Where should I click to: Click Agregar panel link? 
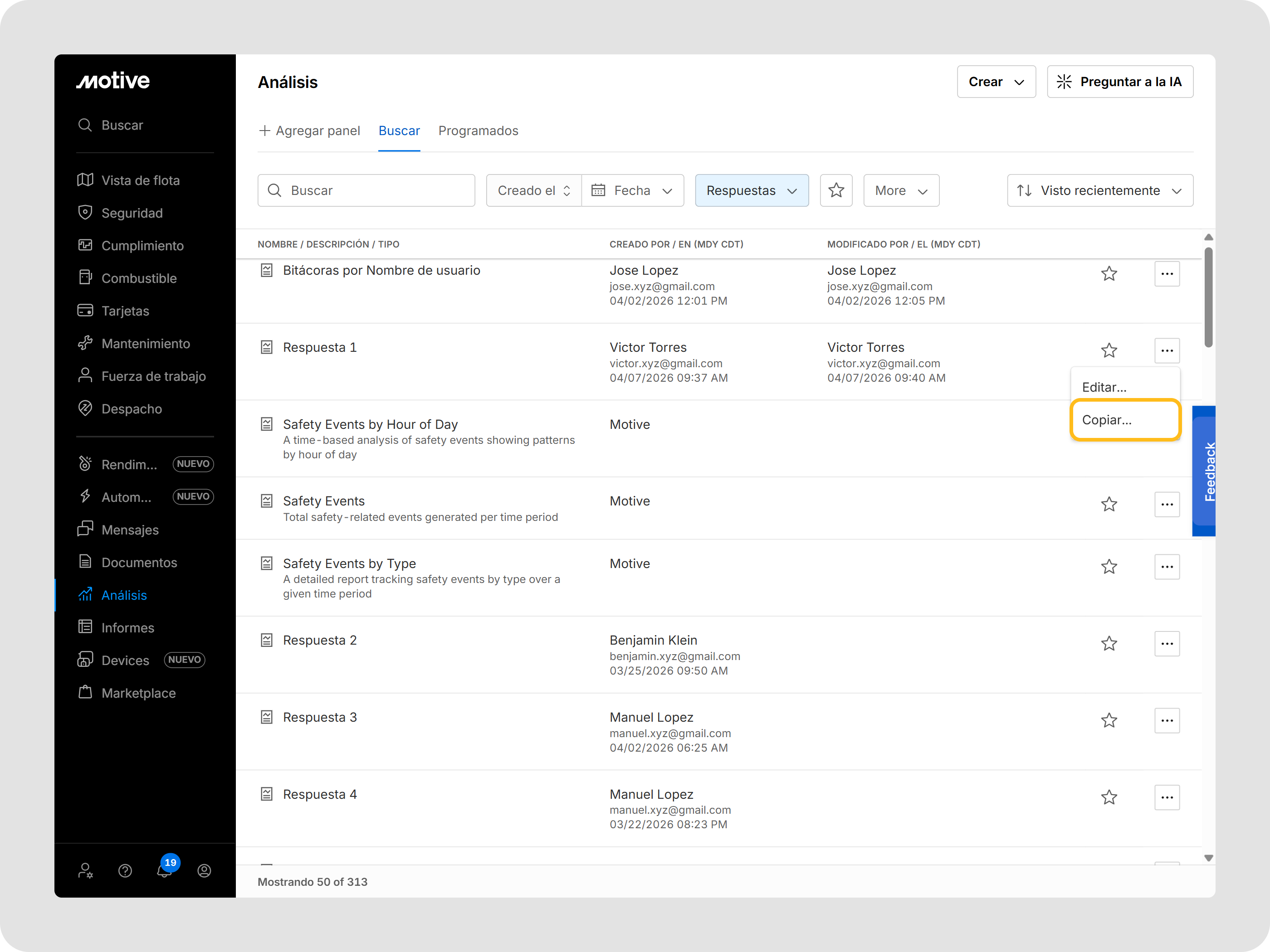point(309,131)
